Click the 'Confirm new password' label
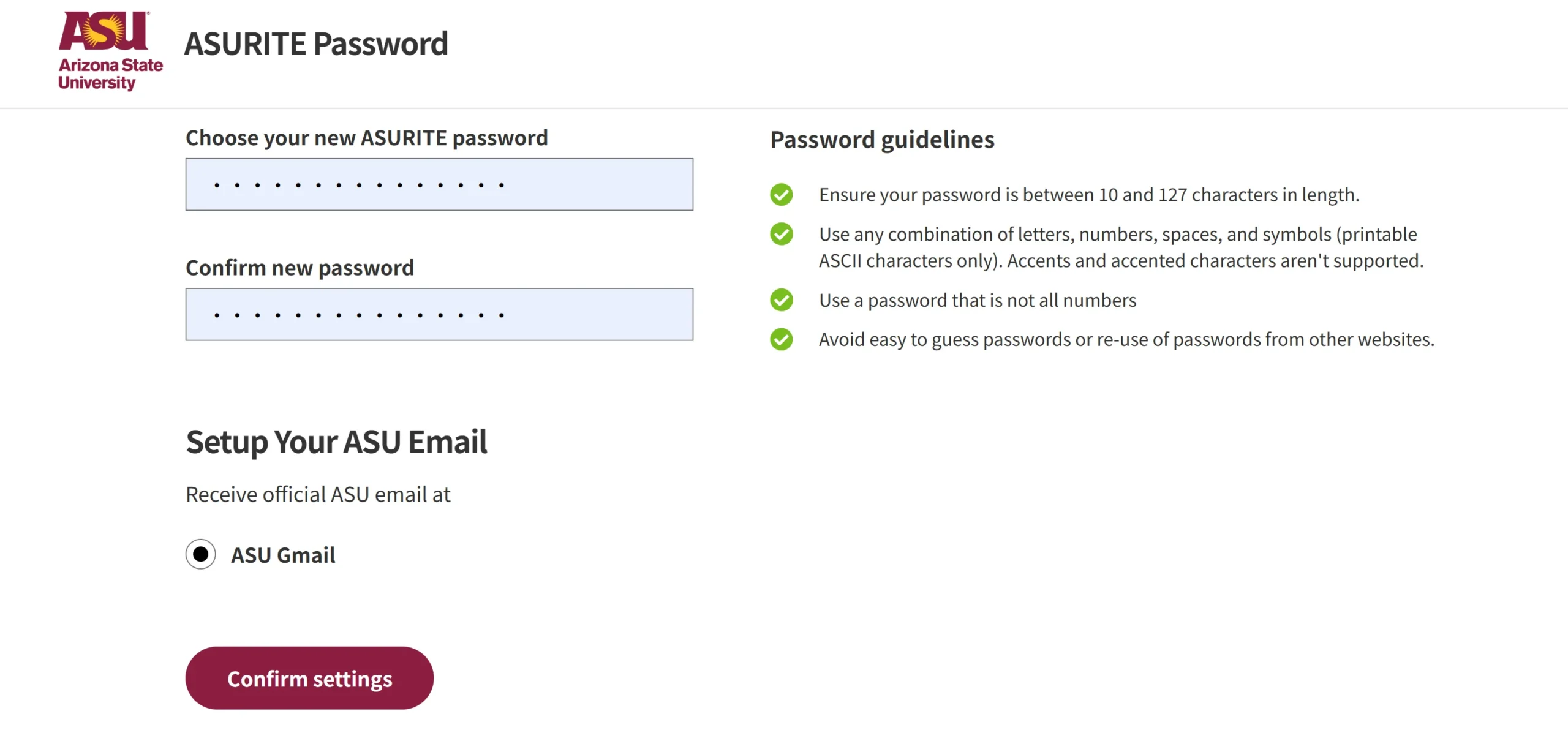1568x741 pixels. click(x=300, y=268)
